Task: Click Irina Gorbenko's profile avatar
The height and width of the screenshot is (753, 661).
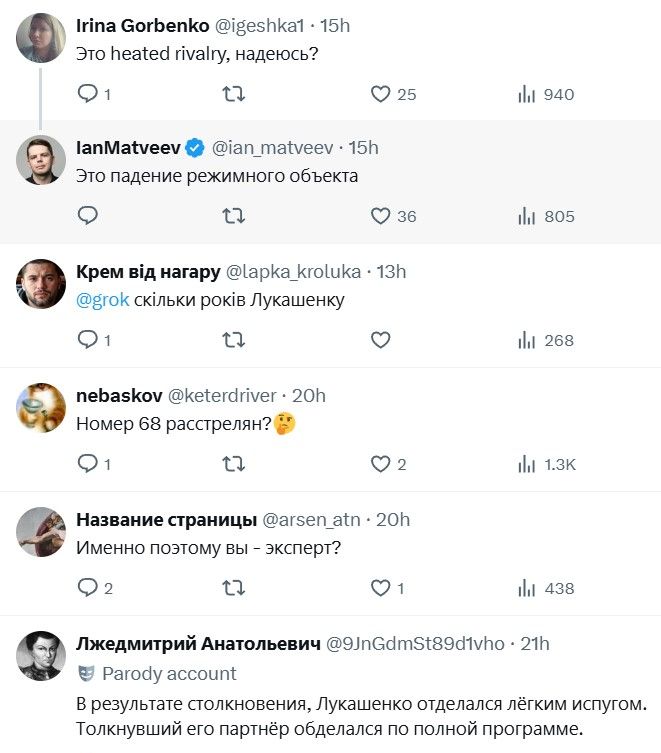Action: coord(41,38)
